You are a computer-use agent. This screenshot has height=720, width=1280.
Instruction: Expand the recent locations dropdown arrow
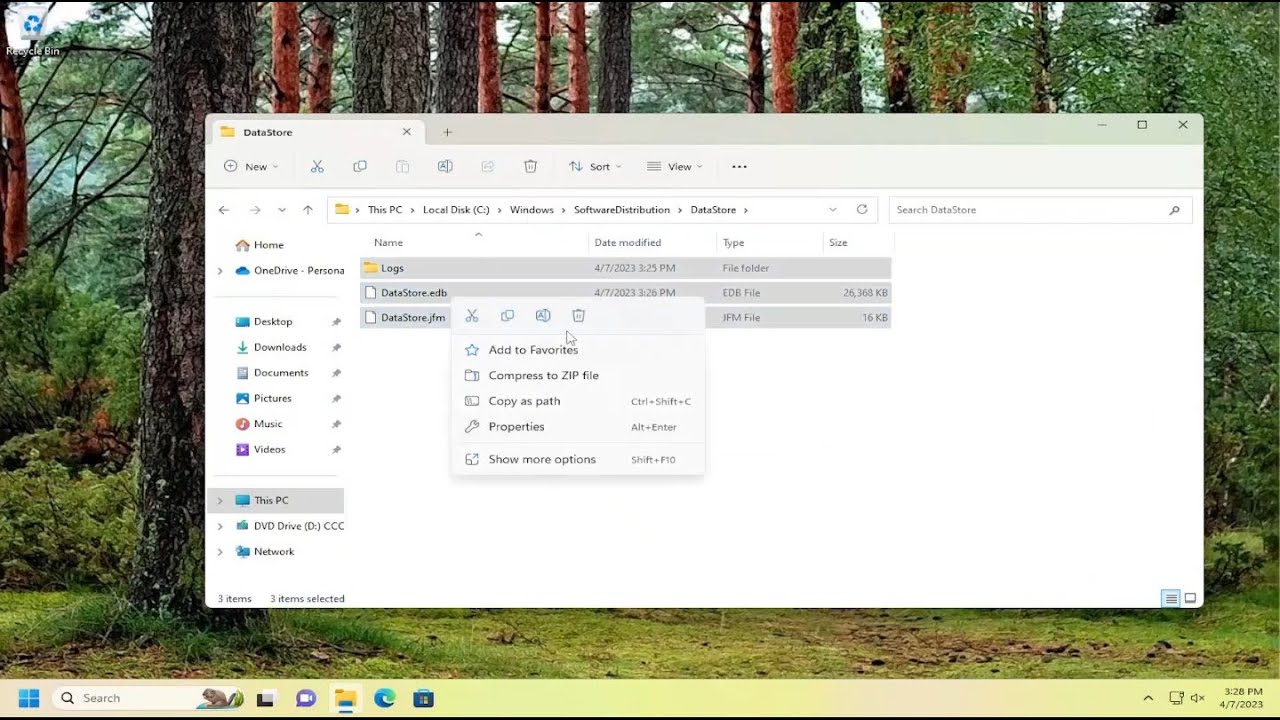point(282,210)
